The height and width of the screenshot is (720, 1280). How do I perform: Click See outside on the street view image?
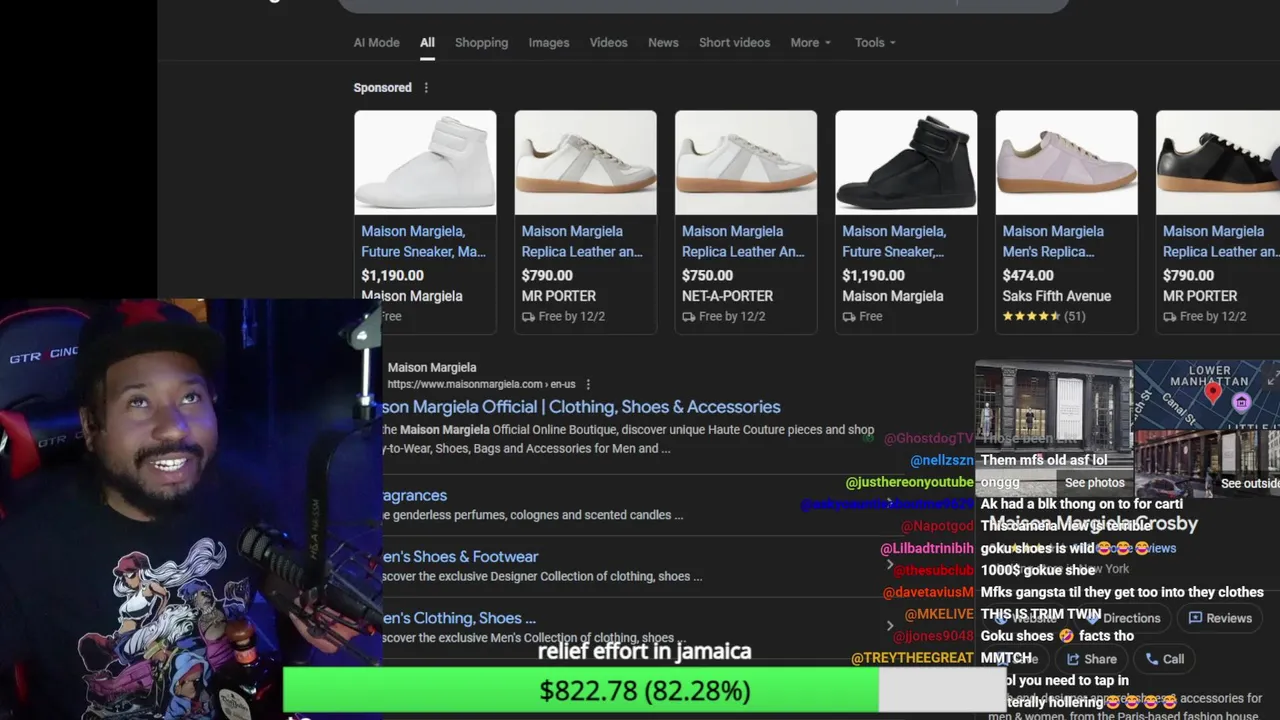[x=1250, y=483]
